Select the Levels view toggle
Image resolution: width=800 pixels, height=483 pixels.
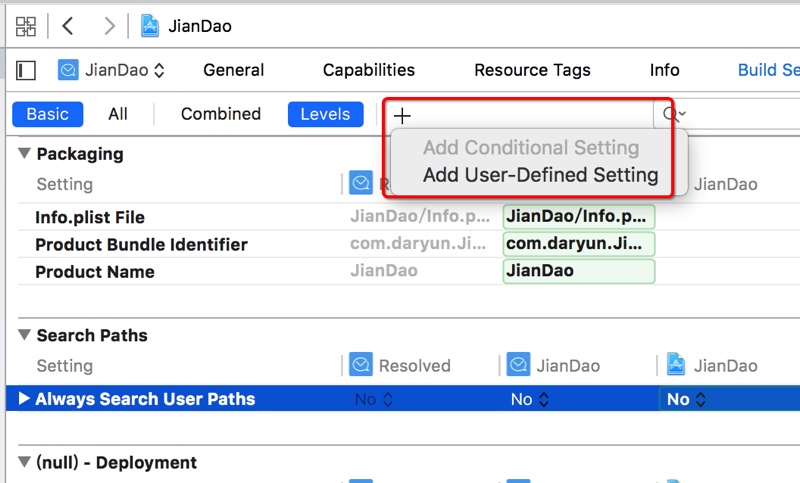(x=325, y=114)
